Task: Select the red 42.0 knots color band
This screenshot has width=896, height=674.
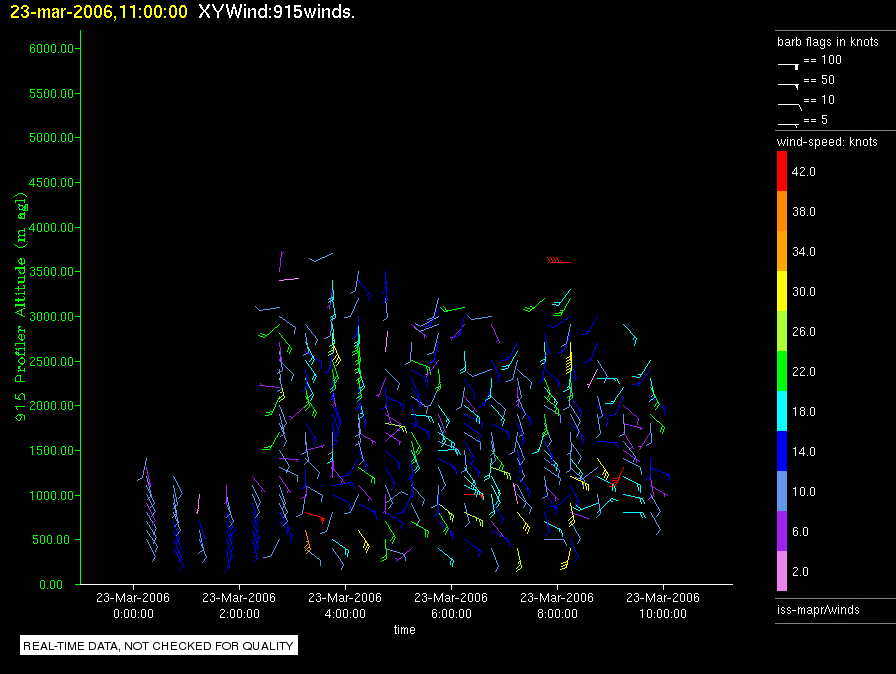Action: tap(782, 171)
